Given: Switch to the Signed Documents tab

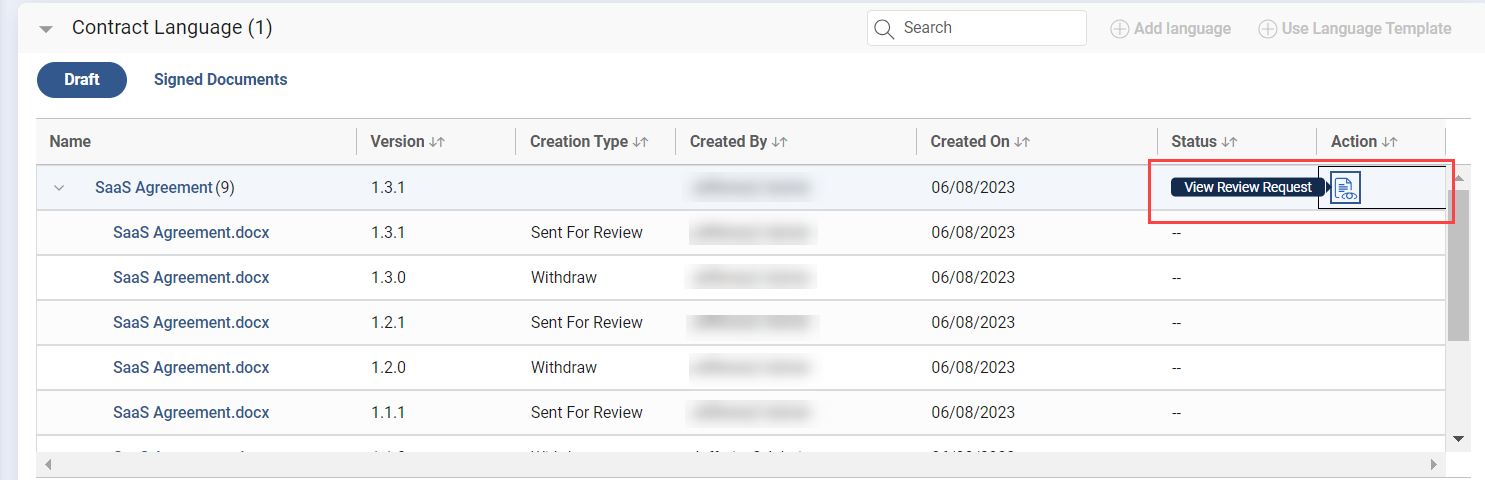Looking at the screenshot, I should tap(220, 80).
